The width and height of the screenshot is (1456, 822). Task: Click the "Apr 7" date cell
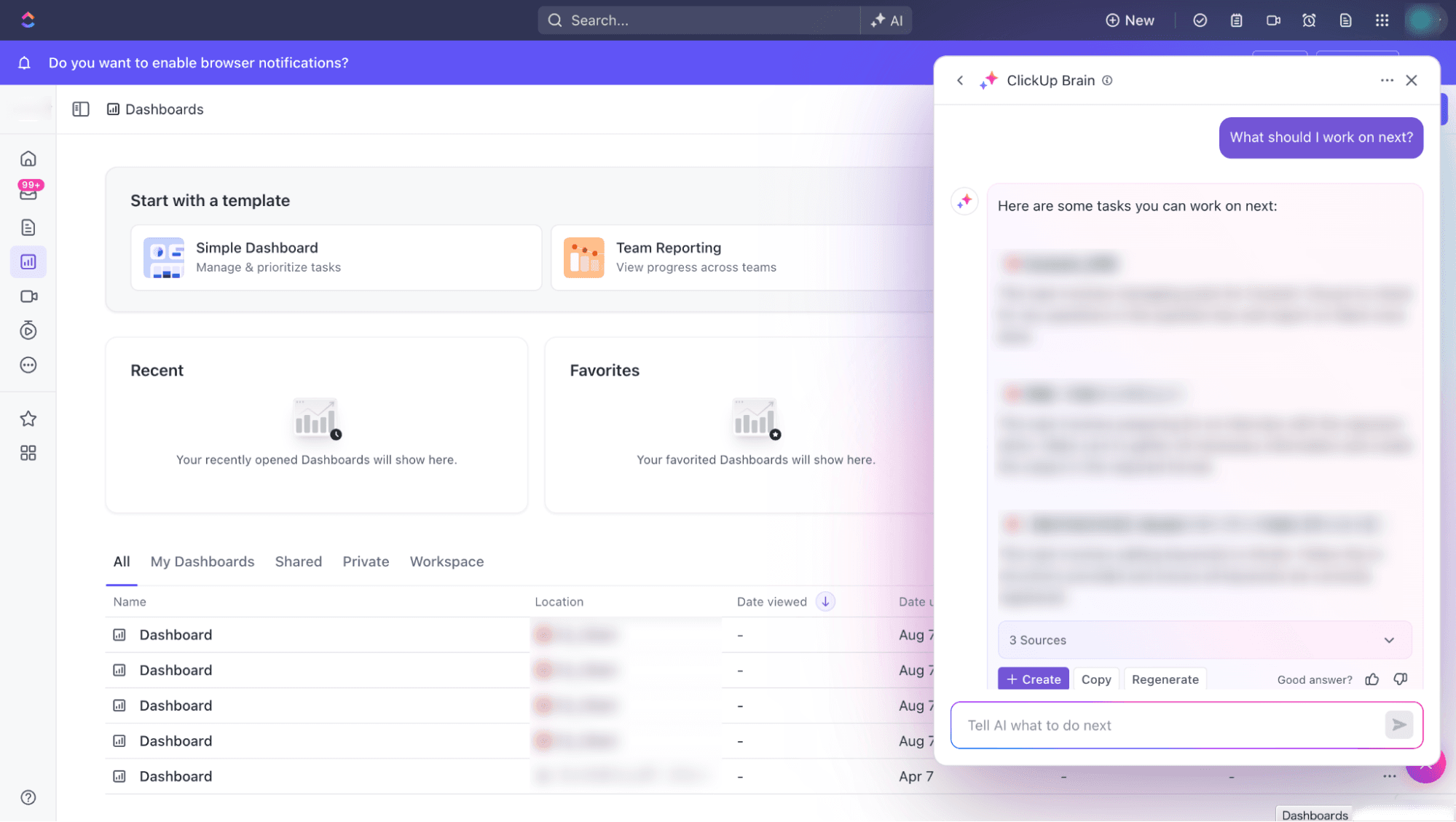(916, 777)
